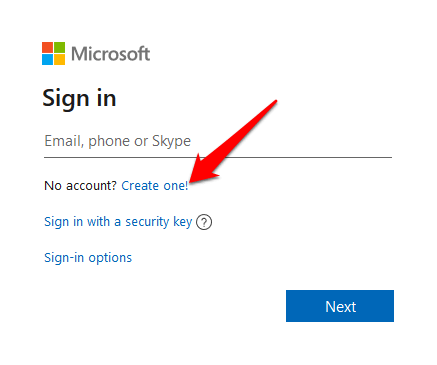Click the green square of Microsoft logo
Screen dimensions: 437x365
click(59, 47)
